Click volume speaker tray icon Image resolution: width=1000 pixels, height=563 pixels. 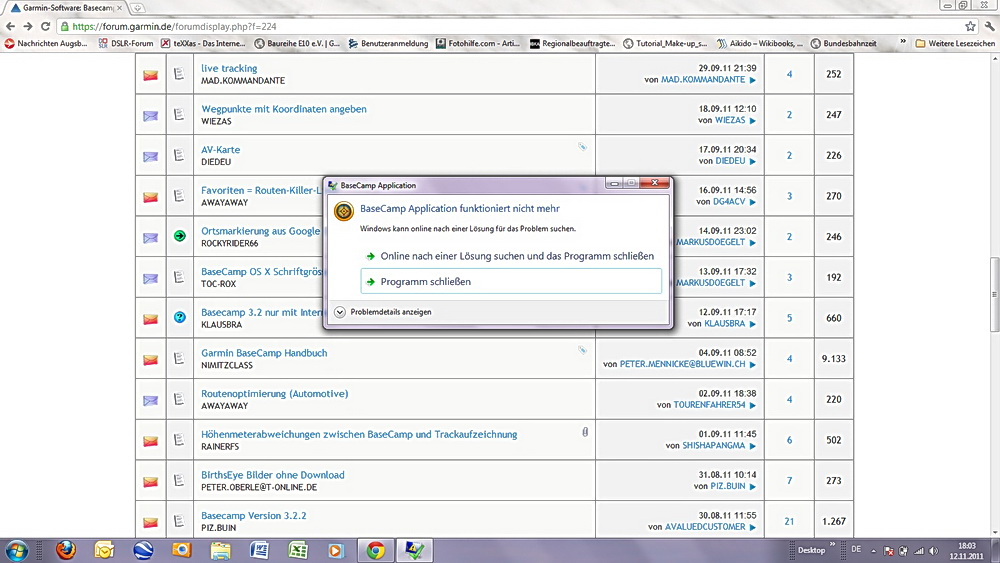click(934, 551)
